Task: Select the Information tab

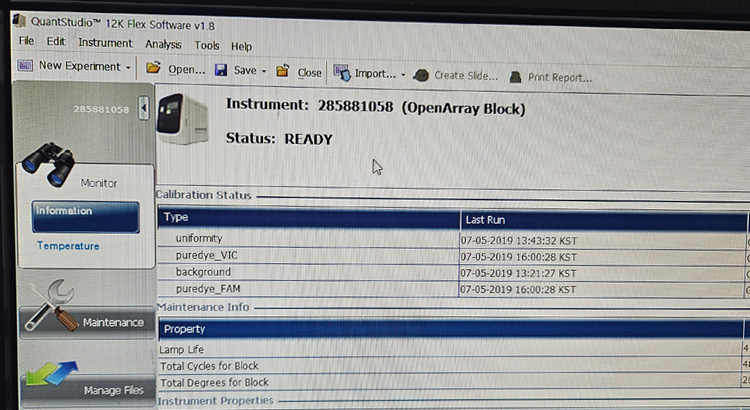Action: (84, 212)
